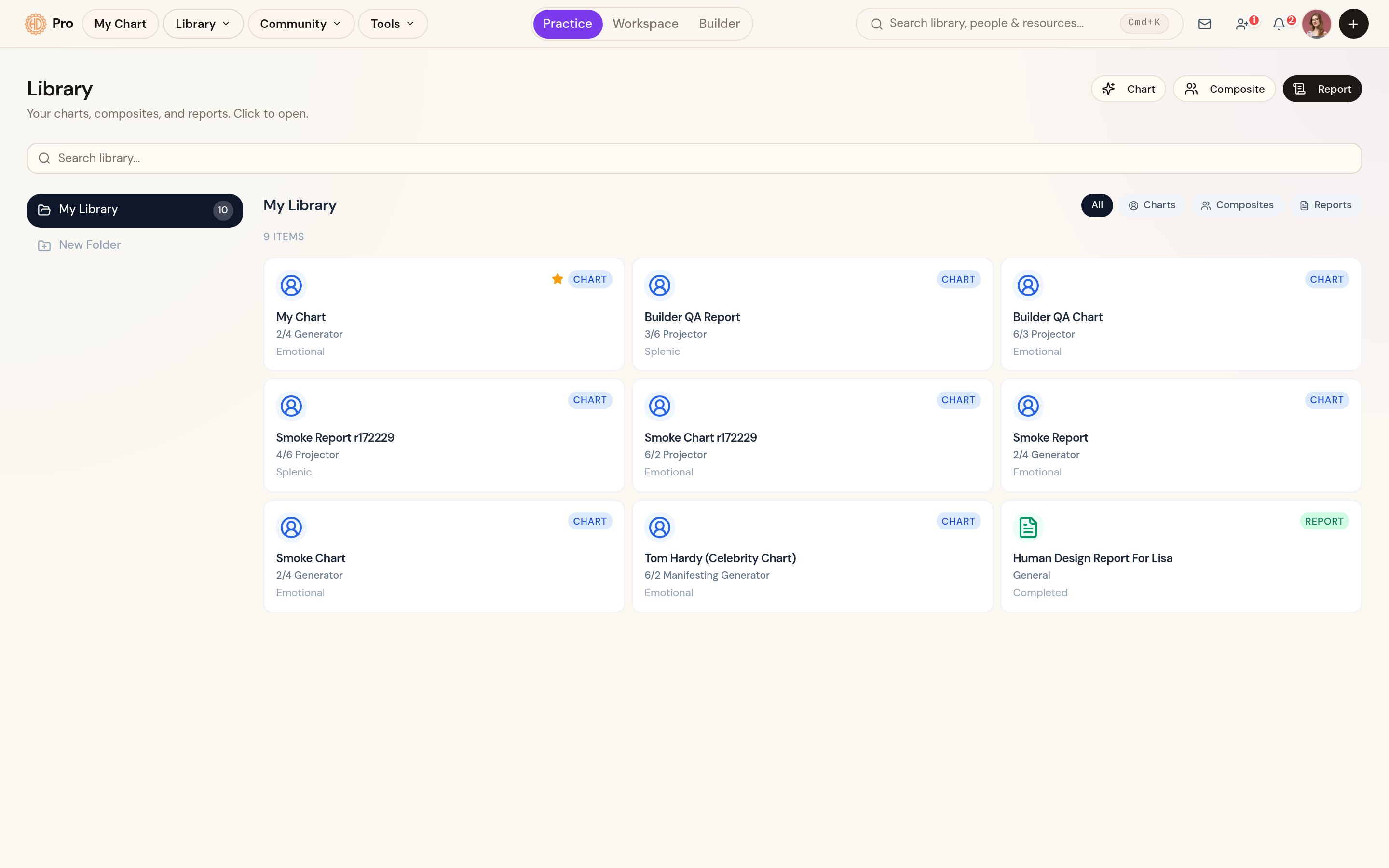
Task: Click the Cmd+K shortcut badge
Action: point(1144,23)
